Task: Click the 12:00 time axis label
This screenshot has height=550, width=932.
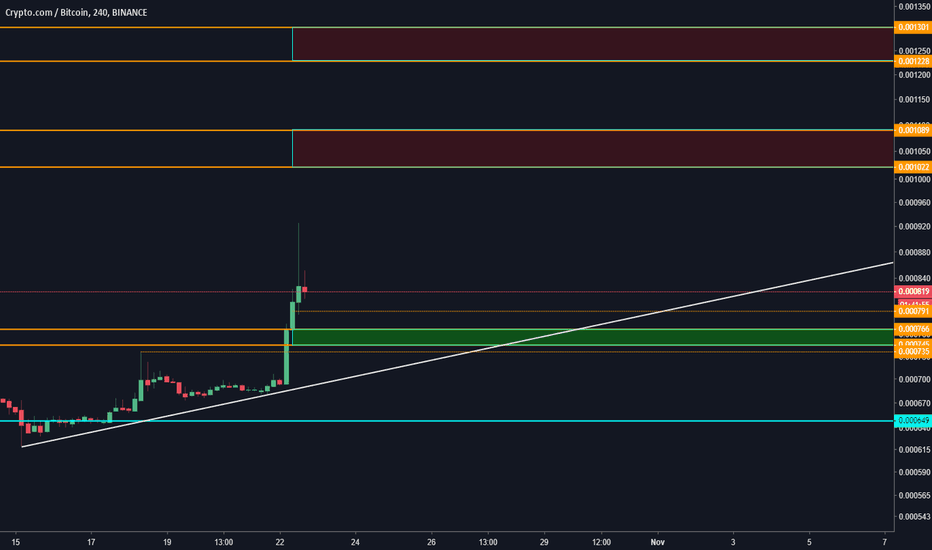Action: pos(601,542)
